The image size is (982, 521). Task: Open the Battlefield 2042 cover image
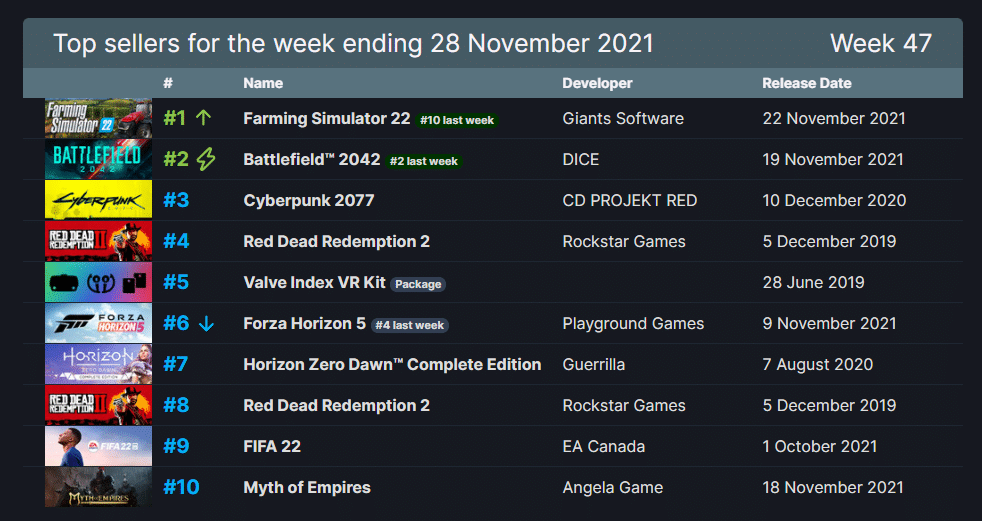(98, 159)
